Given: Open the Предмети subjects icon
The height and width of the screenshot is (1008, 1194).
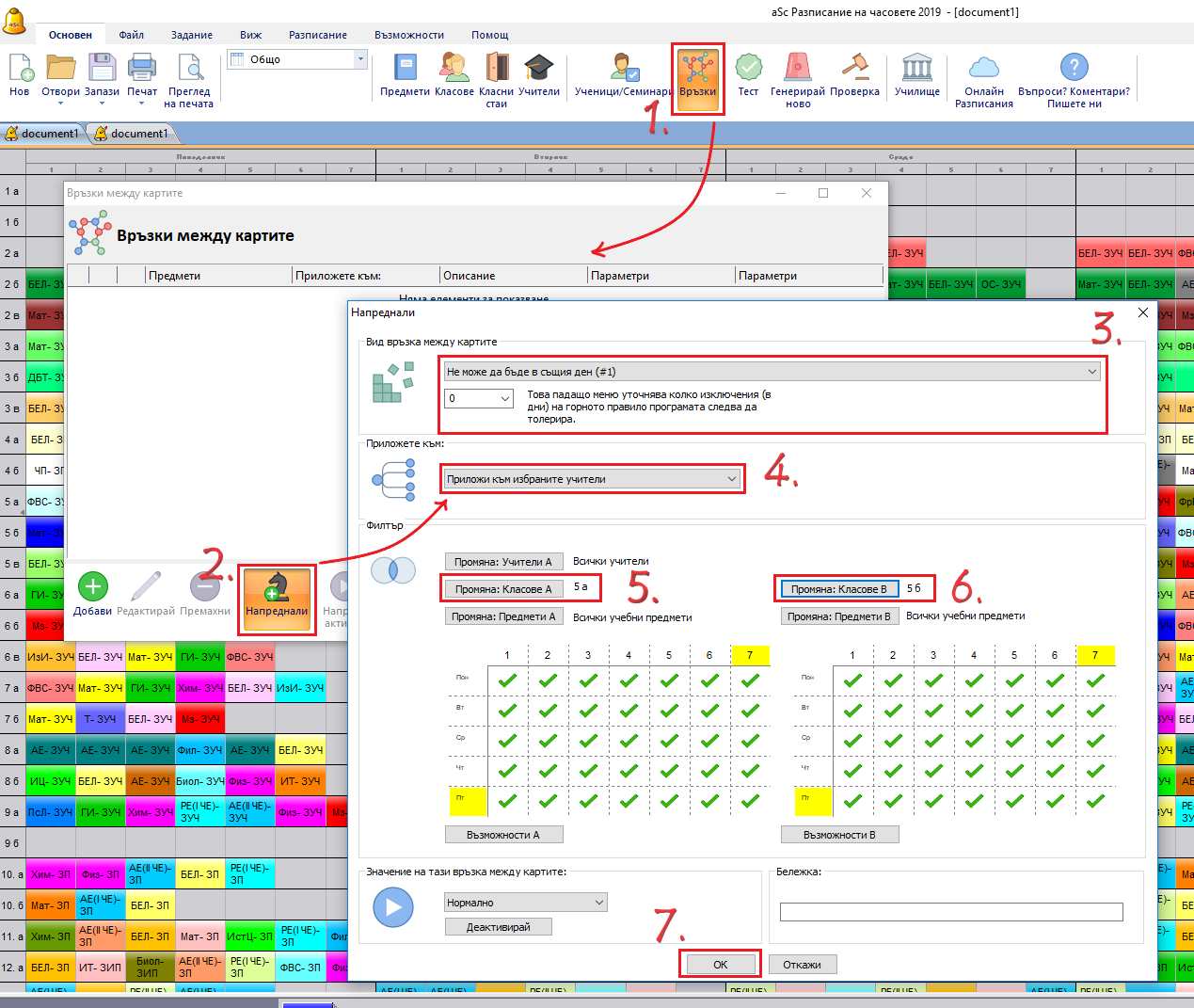Looking at the screenshot, I should (405, 71).
